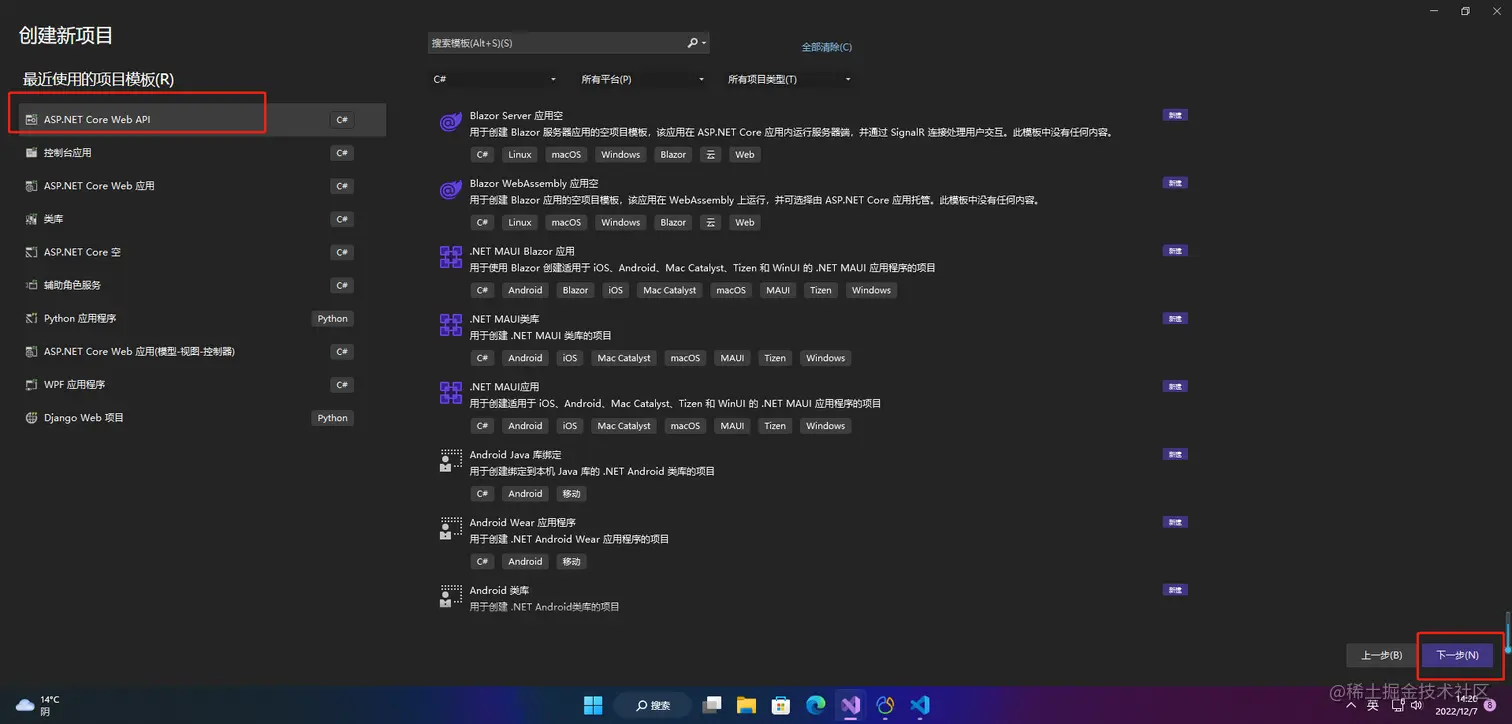This screenshot has height=724, width=1512.
Task: Click the 全部清除(C) link
Action: click(x=827, y=46)
